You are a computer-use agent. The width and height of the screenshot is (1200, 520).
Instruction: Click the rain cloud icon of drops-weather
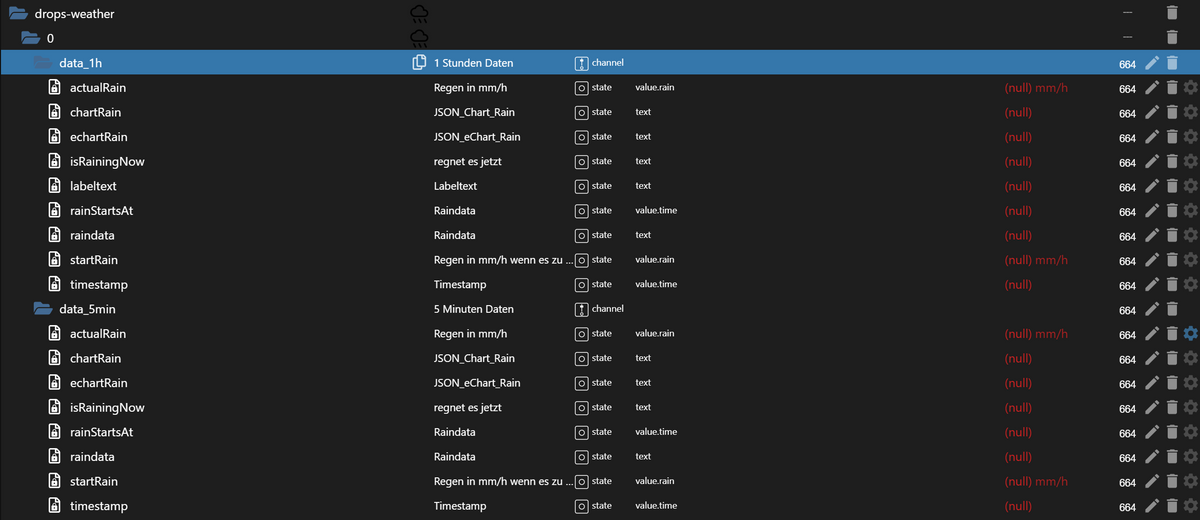(x=420, y=14)
